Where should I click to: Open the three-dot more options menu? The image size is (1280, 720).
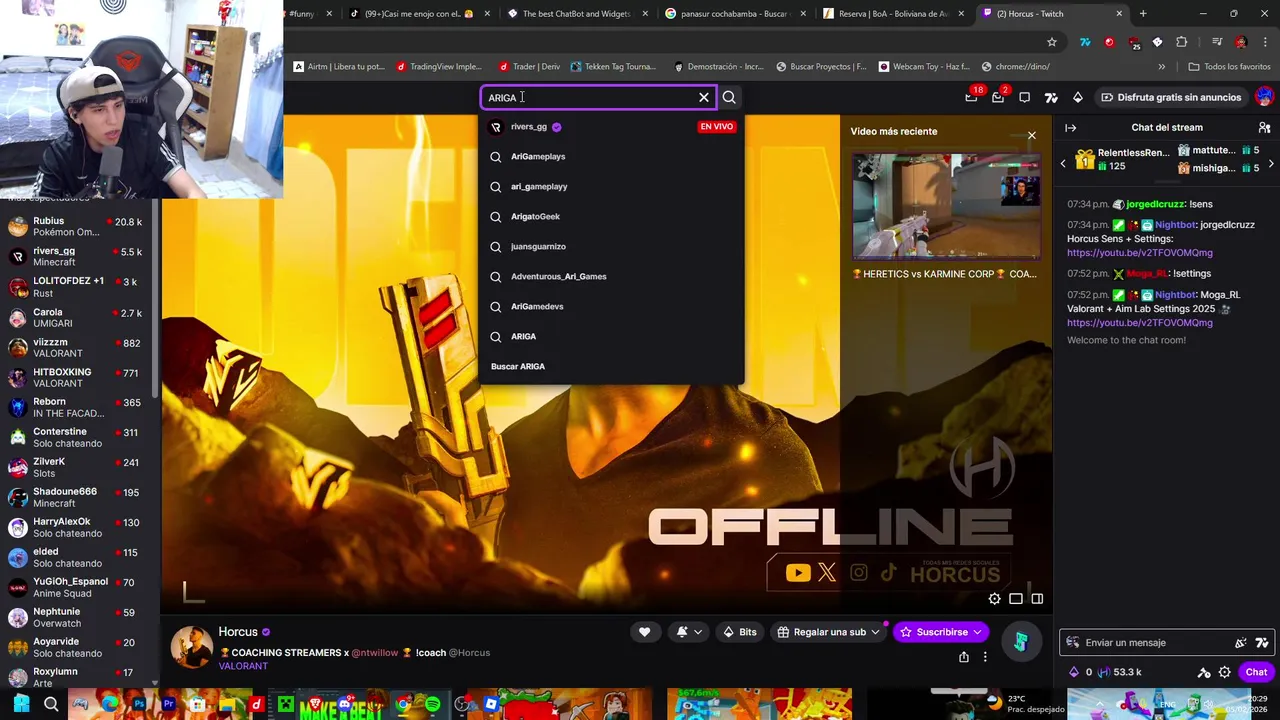pyautogui.click(x=985, y=657)
